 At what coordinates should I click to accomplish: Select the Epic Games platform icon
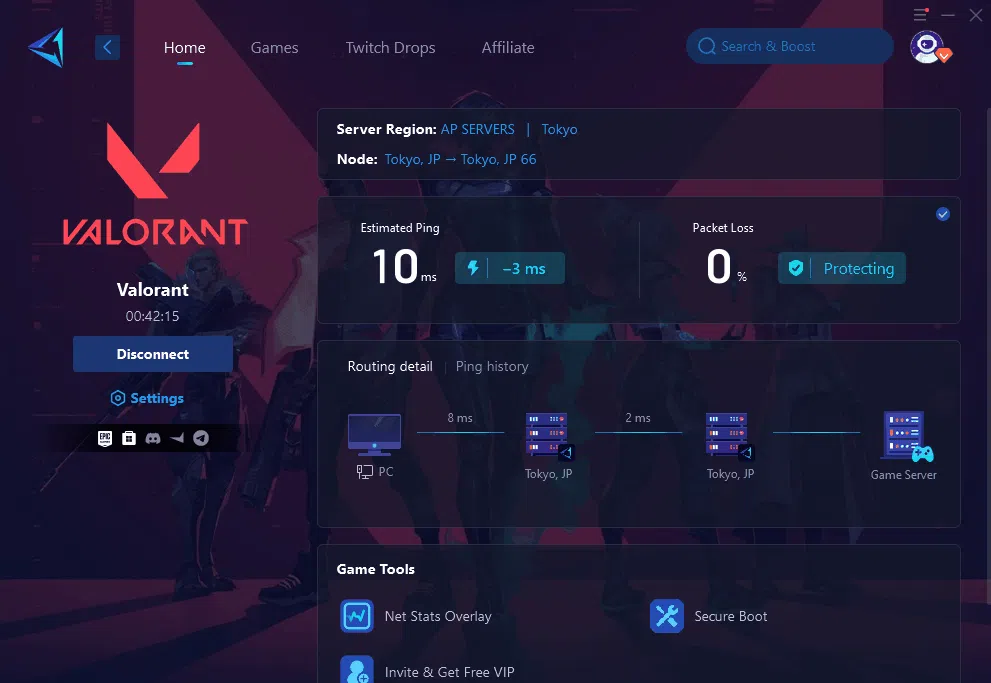(x=105, y=438)
